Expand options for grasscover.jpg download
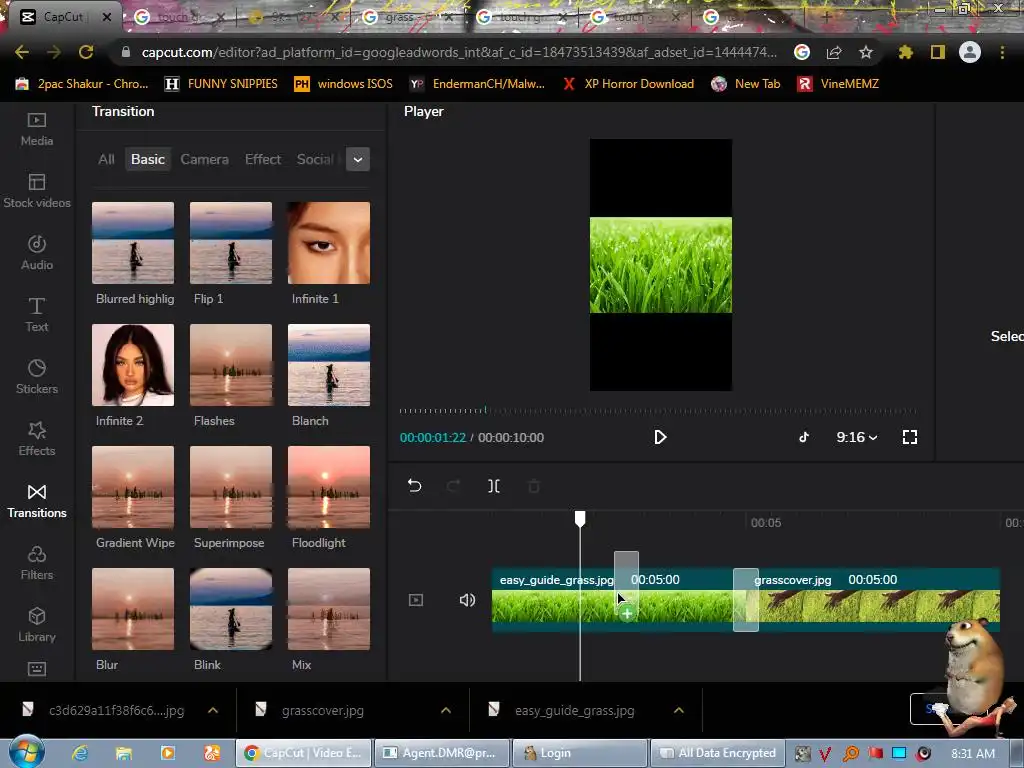This screenshot has width=1024, height=768. (446, 711)
